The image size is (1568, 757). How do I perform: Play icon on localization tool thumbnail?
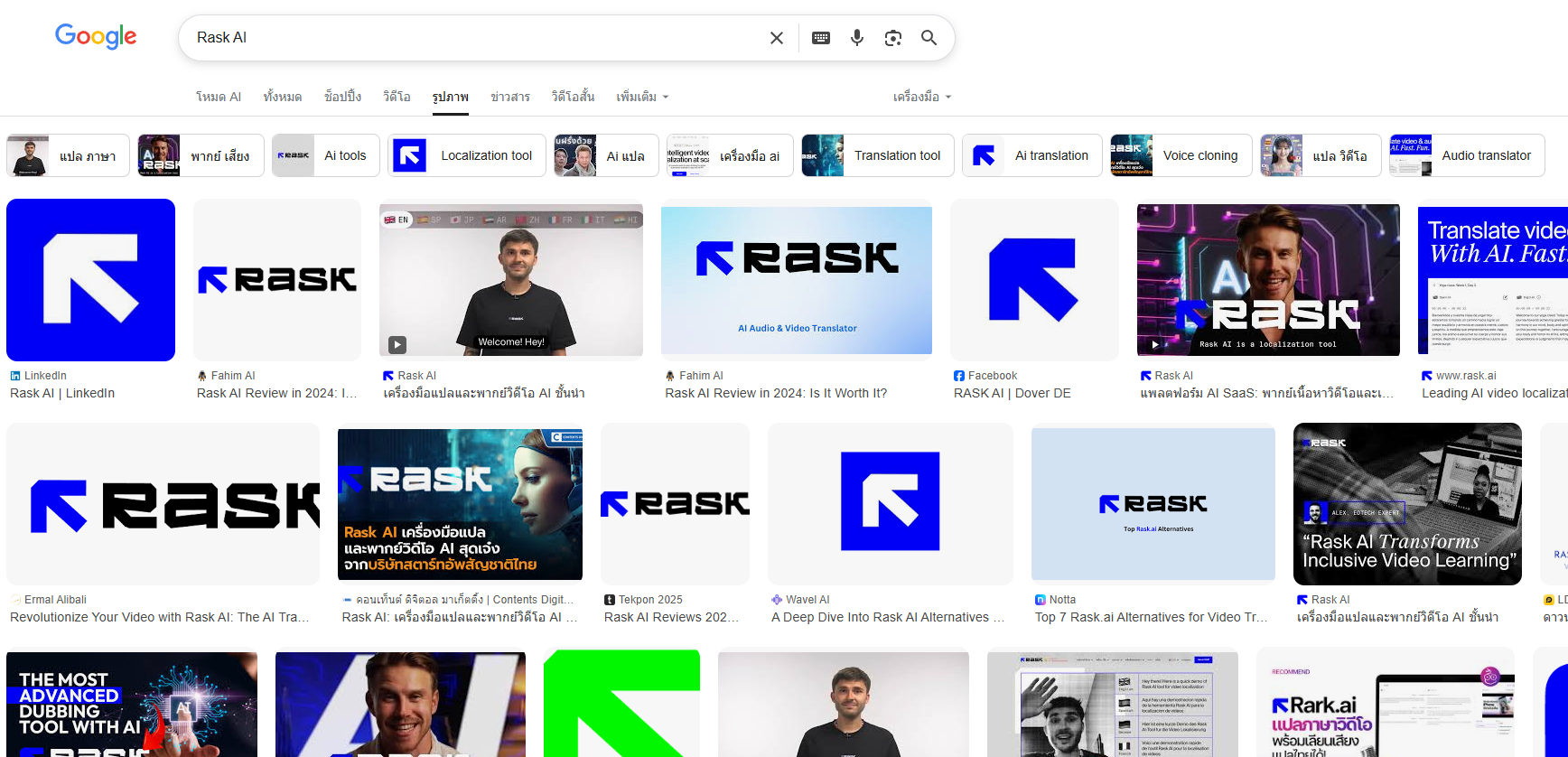point(1154,344)
